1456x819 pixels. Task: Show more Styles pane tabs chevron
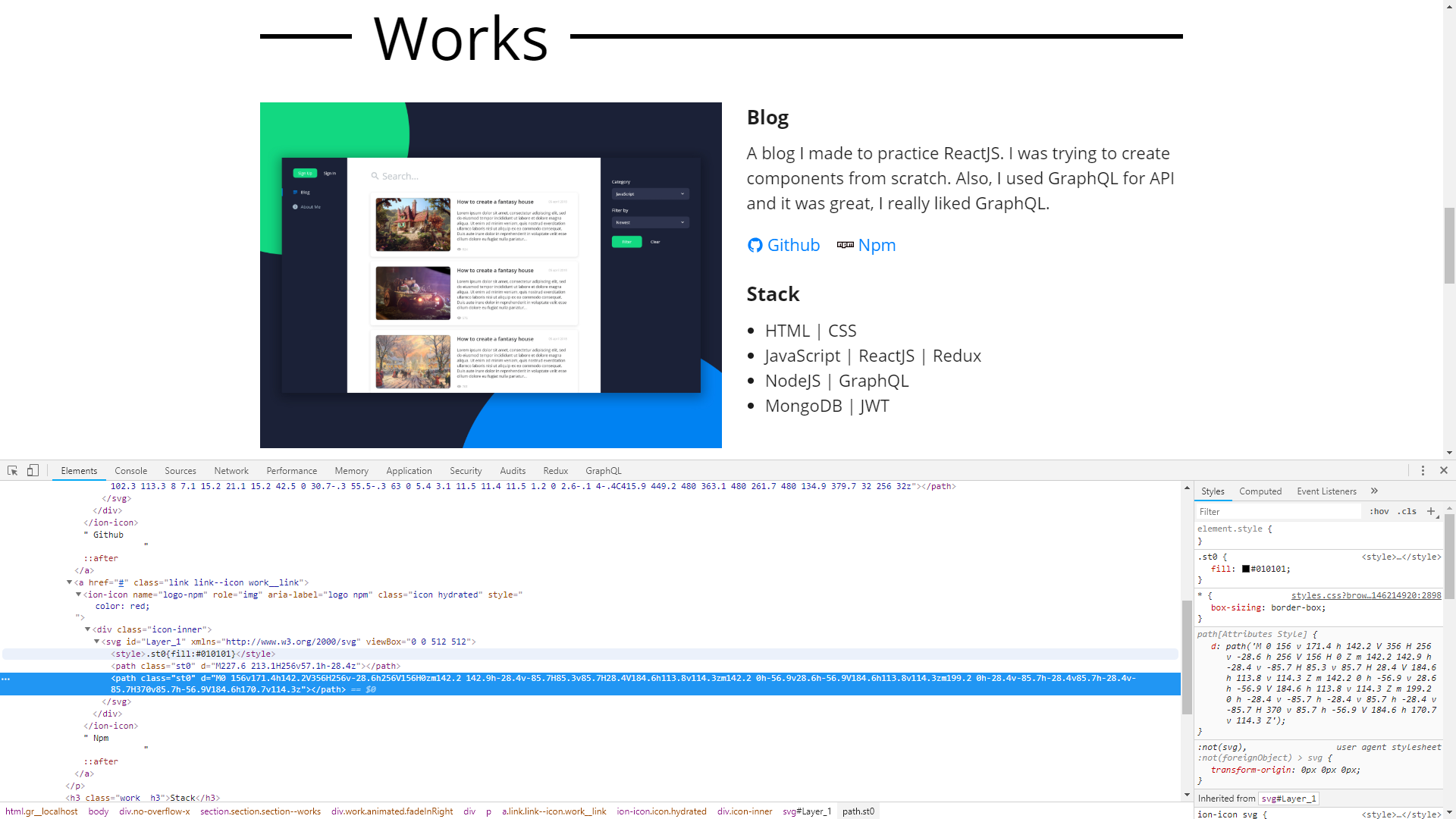pos(1374,491)
